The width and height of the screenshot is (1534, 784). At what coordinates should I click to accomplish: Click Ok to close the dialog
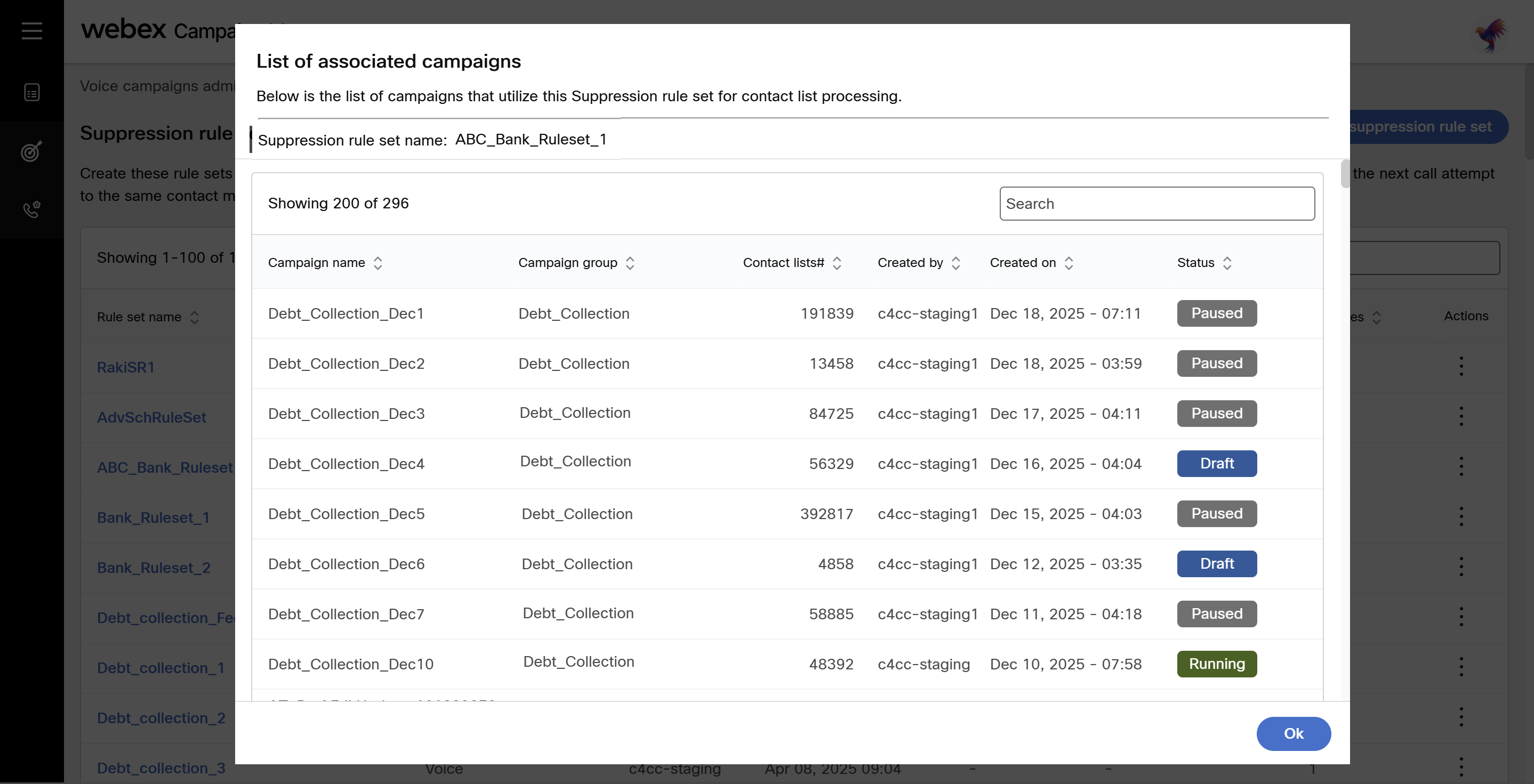[x=1294, y=733]
